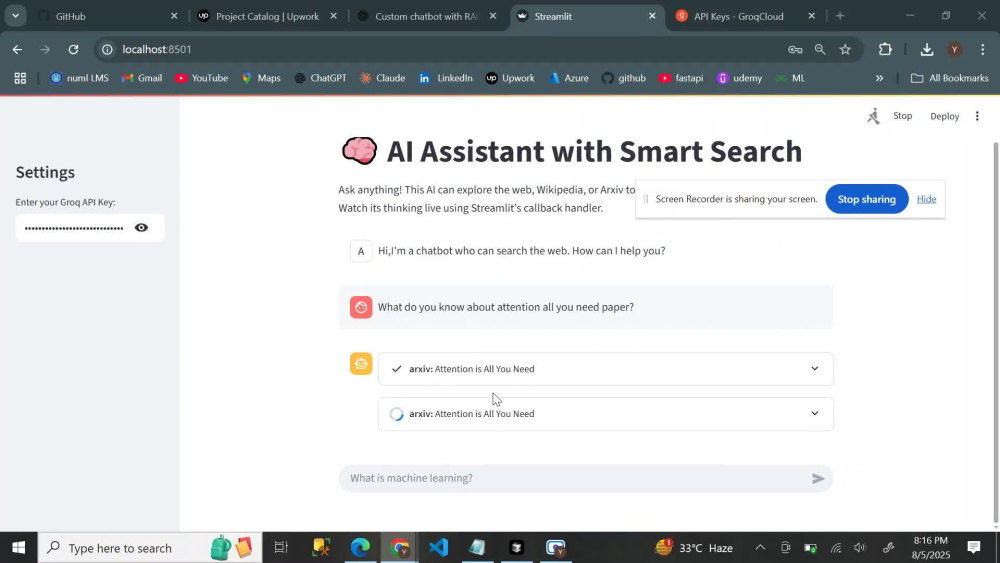This screenshot has height=563, width=1000.
Task: Open the notification center icon
Action: (973, 547)
